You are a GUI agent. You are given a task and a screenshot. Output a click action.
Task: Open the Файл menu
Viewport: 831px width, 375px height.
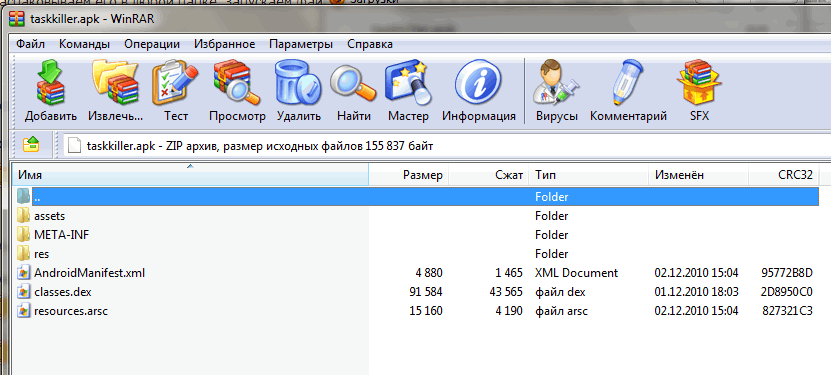[30, 44]
